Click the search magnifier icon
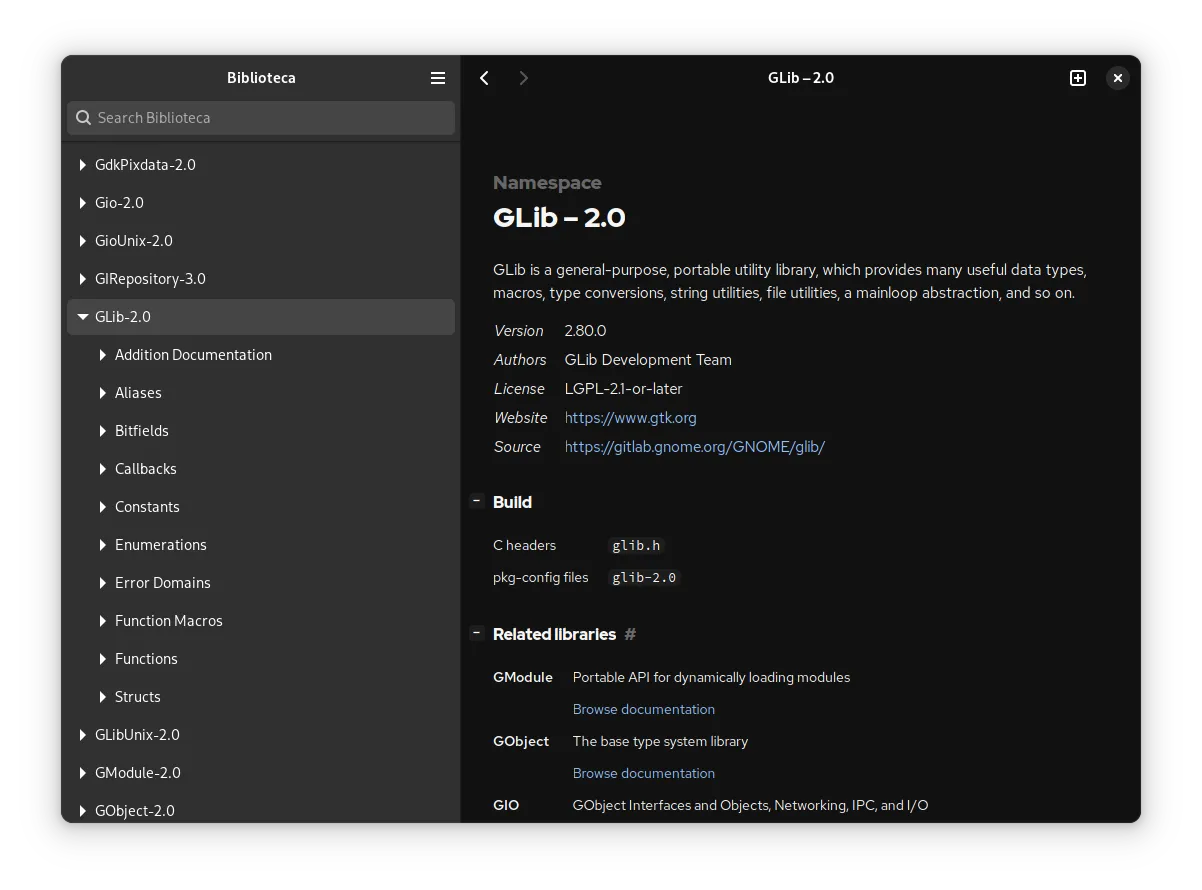This screenshot has height=890, width=1202. pos(84,118)
